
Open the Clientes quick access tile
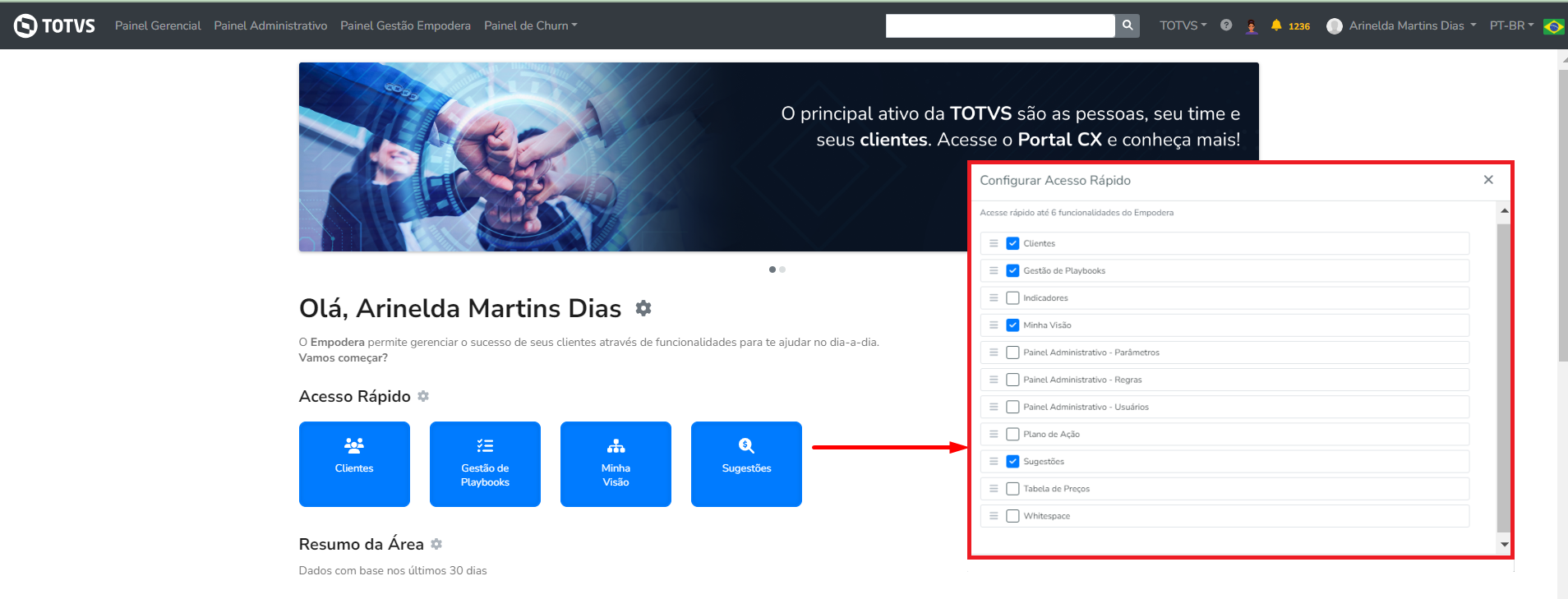pos(354,464)
